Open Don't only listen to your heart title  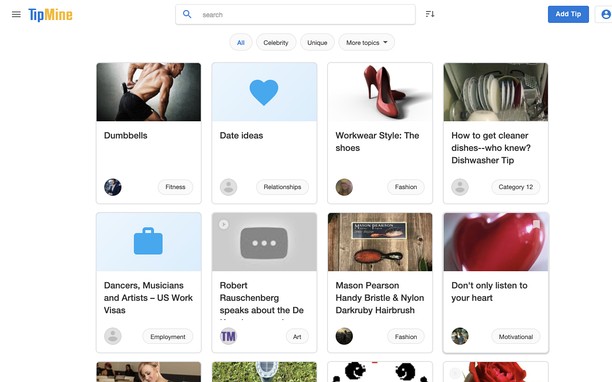pyautogui.click(x=489, y=291)
